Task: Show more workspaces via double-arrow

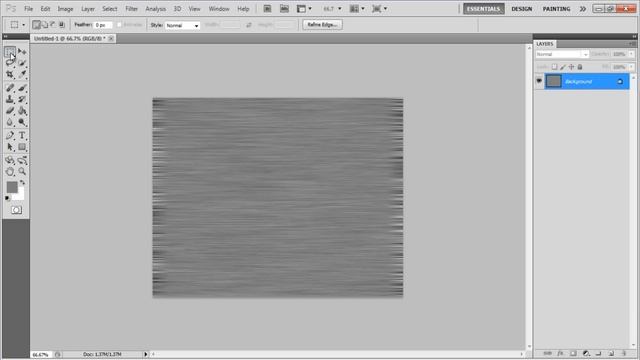Action: pyautogui.click(x=582, y=9)
